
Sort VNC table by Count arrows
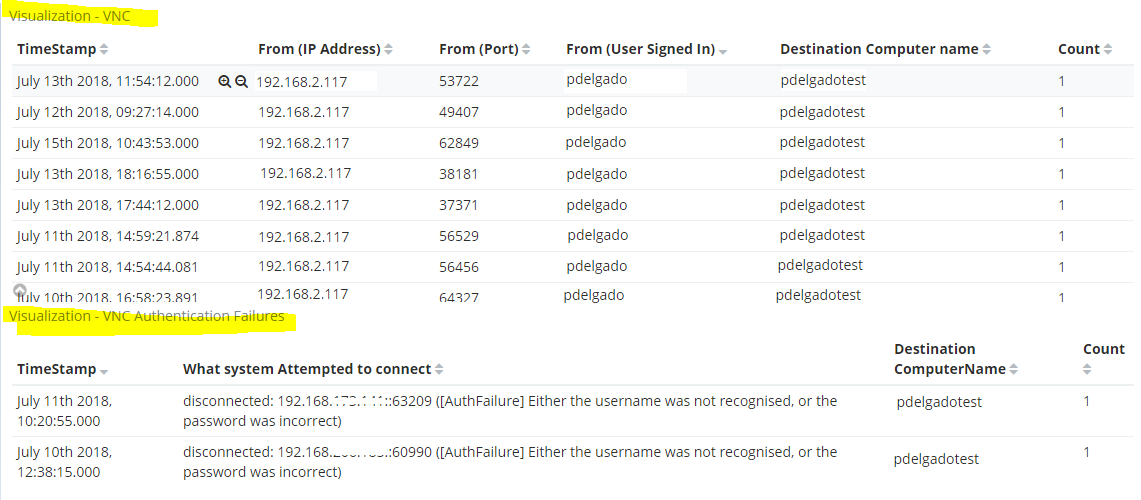tap(1108, 49)
